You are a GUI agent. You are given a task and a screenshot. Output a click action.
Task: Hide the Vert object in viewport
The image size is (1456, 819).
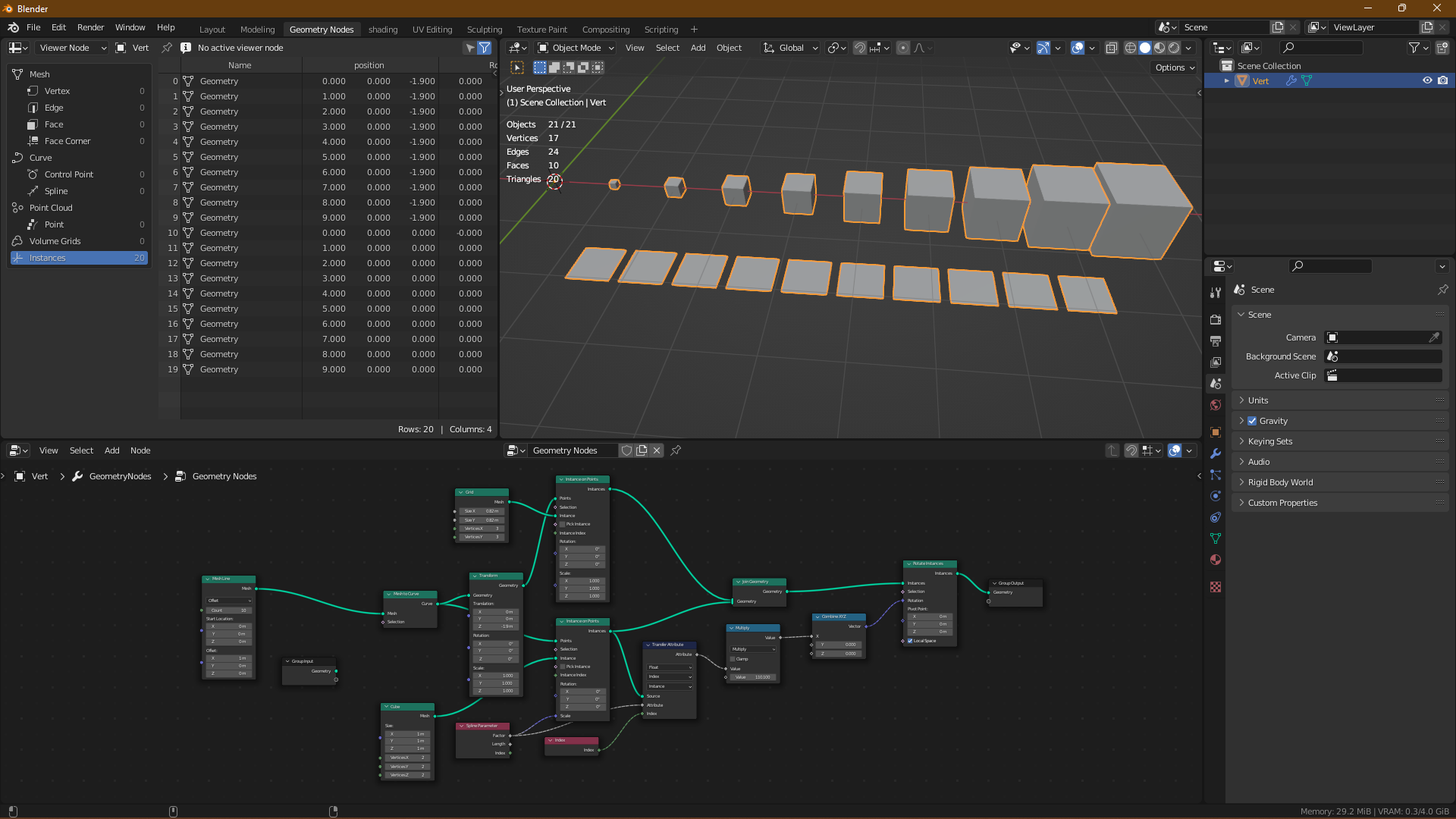pos(1427,80)
